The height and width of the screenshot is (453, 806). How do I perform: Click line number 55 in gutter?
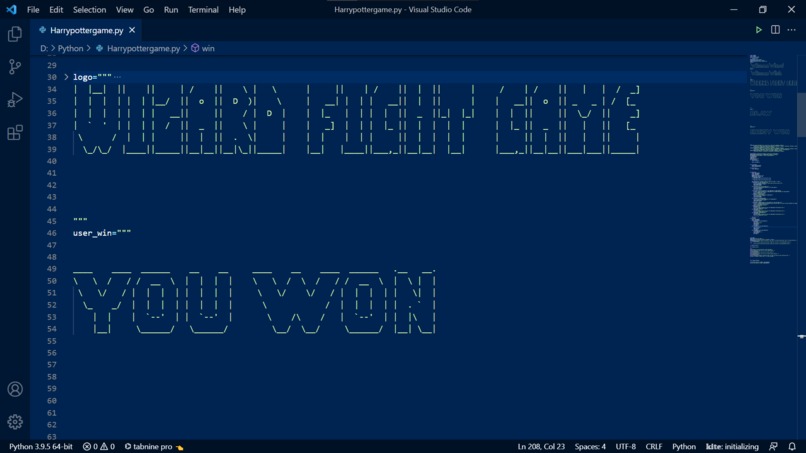51,341
